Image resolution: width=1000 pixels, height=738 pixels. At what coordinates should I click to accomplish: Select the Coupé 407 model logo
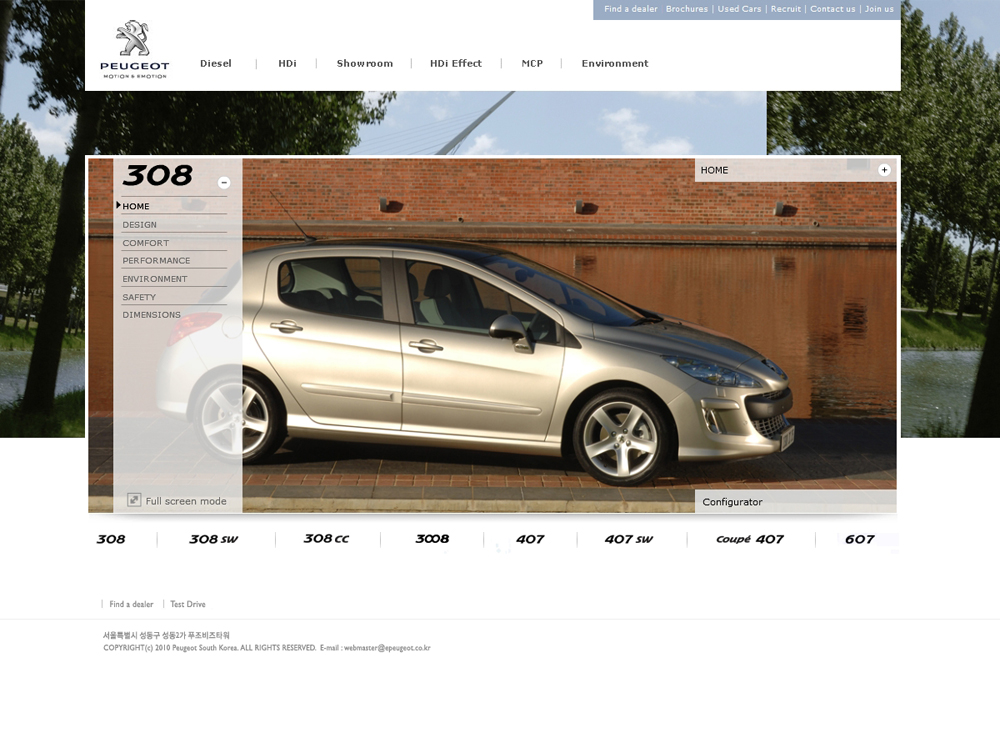[x=749, y=540]
